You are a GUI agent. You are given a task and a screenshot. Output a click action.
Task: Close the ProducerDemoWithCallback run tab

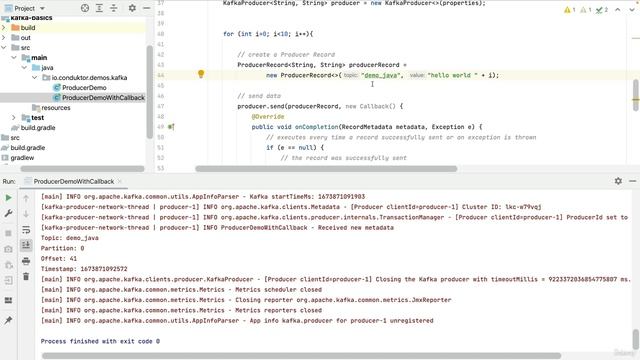click(120, 181)
